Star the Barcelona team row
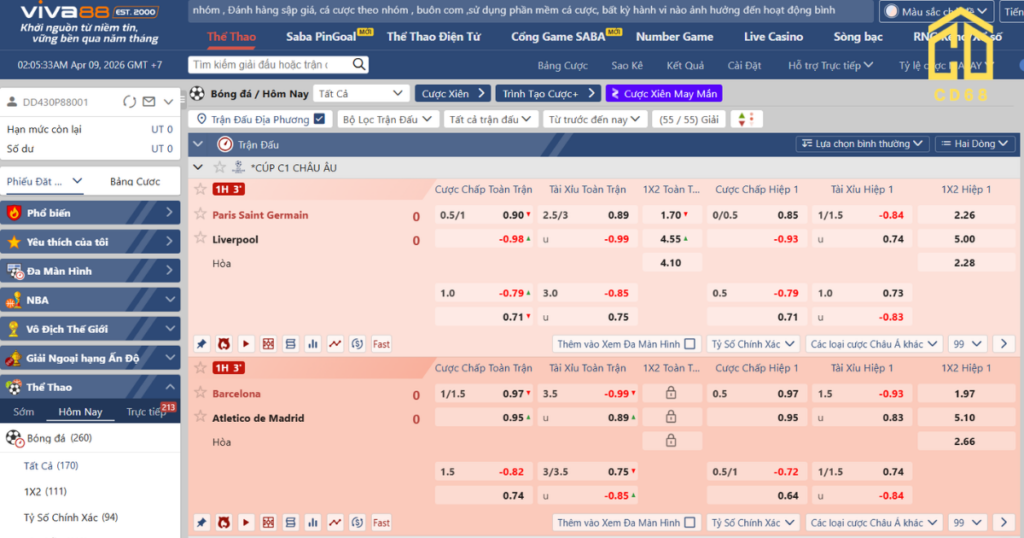This screenshot has height=538, width=1024. (x=200, y=393)
